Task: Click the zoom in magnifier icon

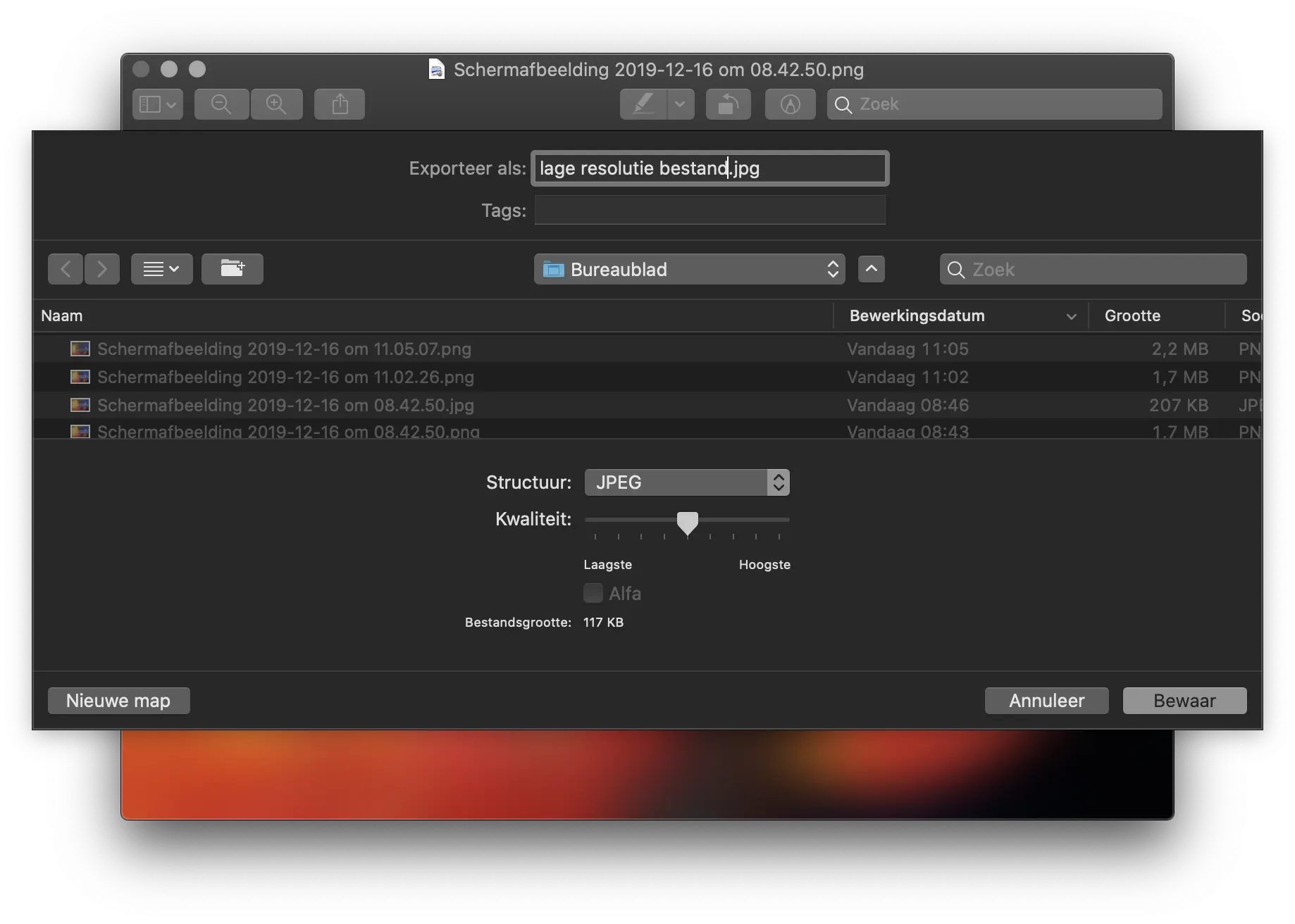Action: (276, 104)
